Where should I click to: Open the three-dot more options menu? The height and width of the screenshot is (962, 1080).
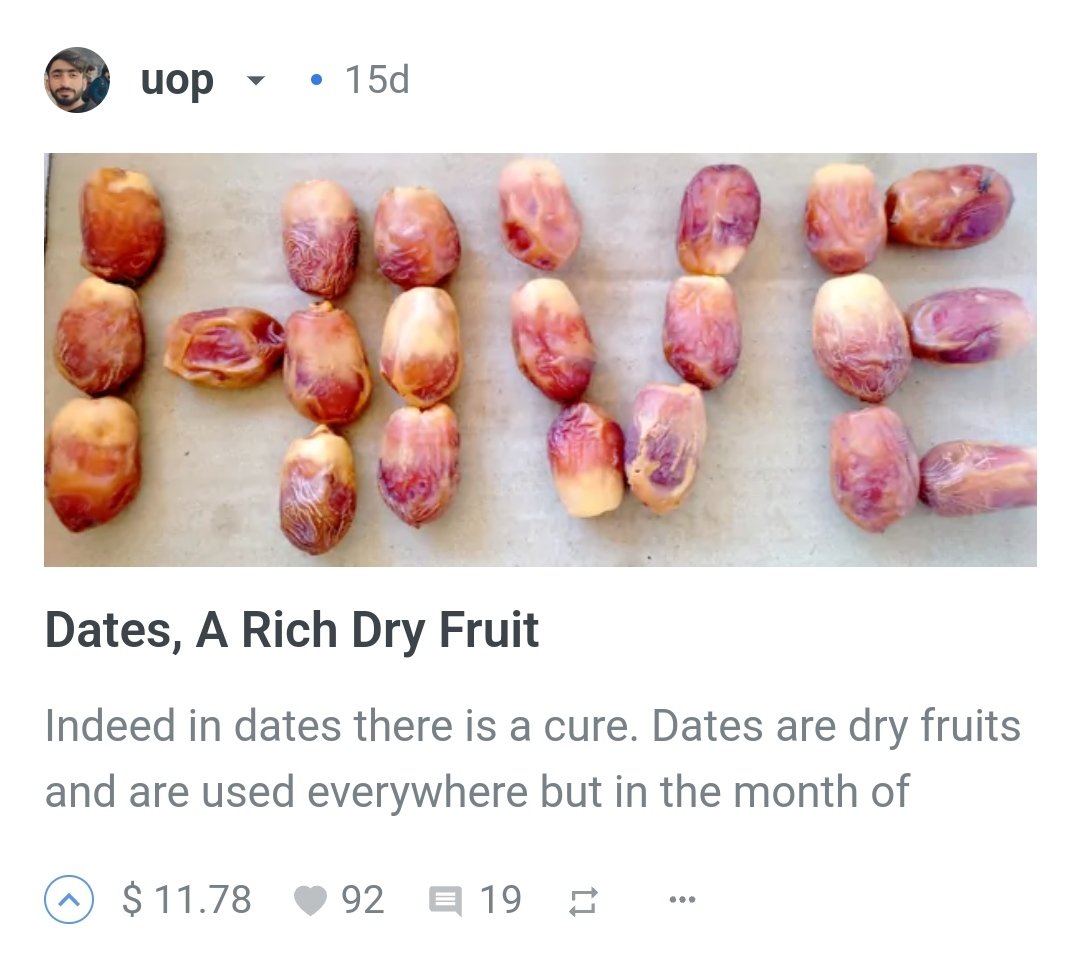682,899
